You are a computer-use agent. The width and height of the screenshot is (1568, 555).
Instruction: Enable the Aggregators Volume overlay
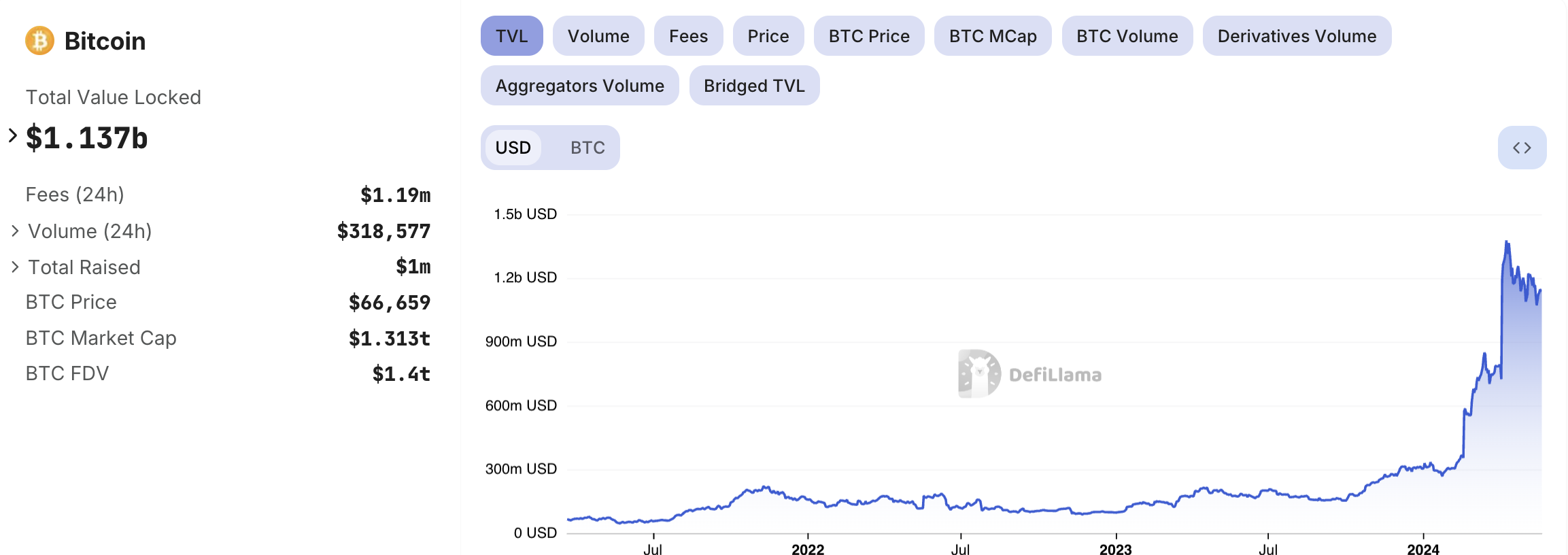point(580,86)
